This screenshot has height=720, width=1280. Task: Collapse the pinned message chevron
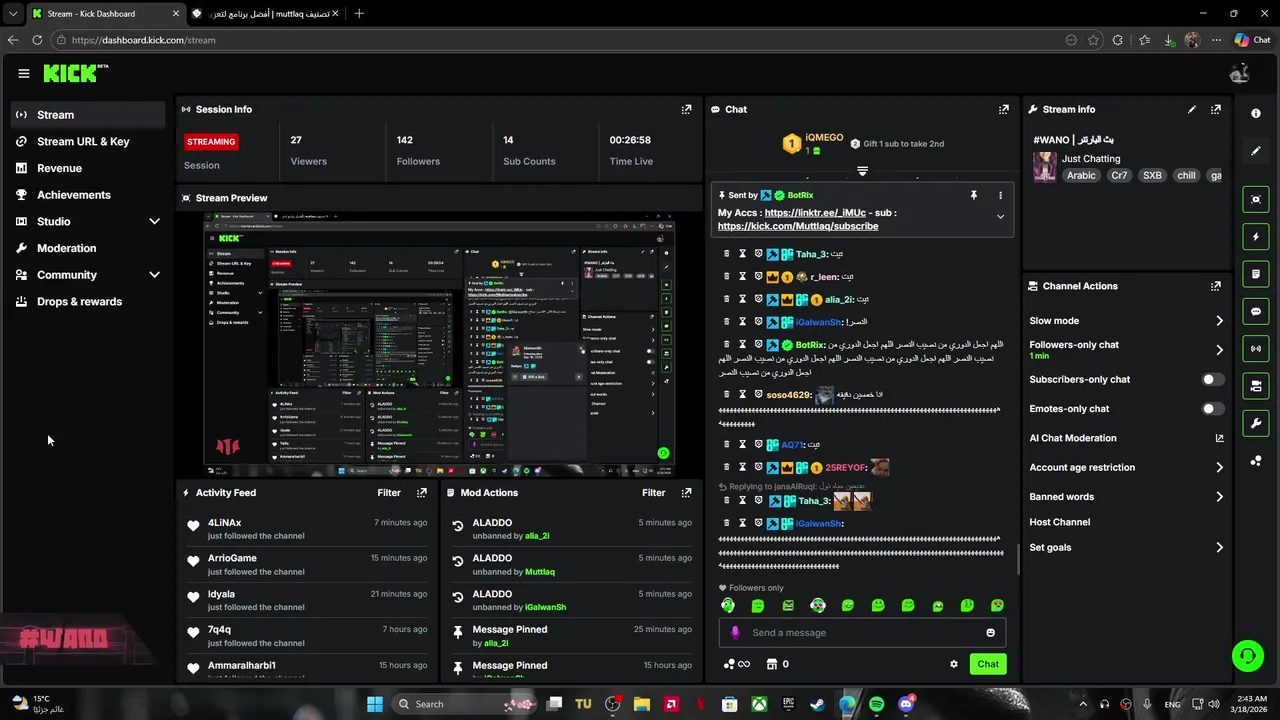(x=1000, y=217)
